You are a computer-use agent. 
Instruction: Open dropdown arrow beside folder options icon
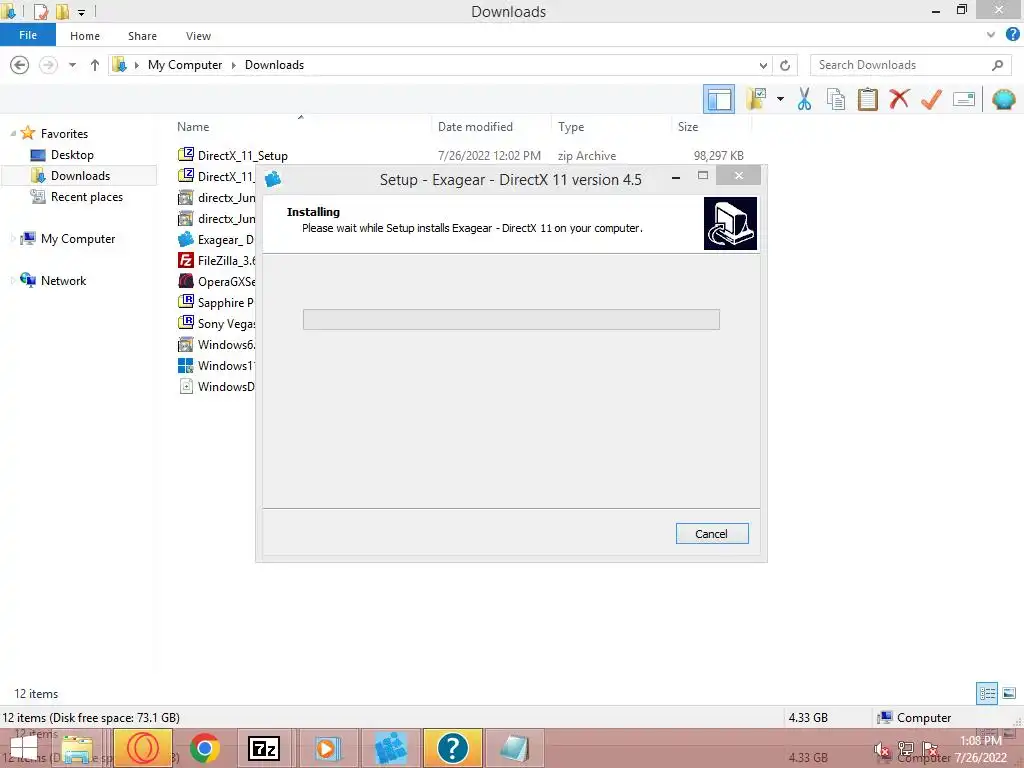pos(780,99)
